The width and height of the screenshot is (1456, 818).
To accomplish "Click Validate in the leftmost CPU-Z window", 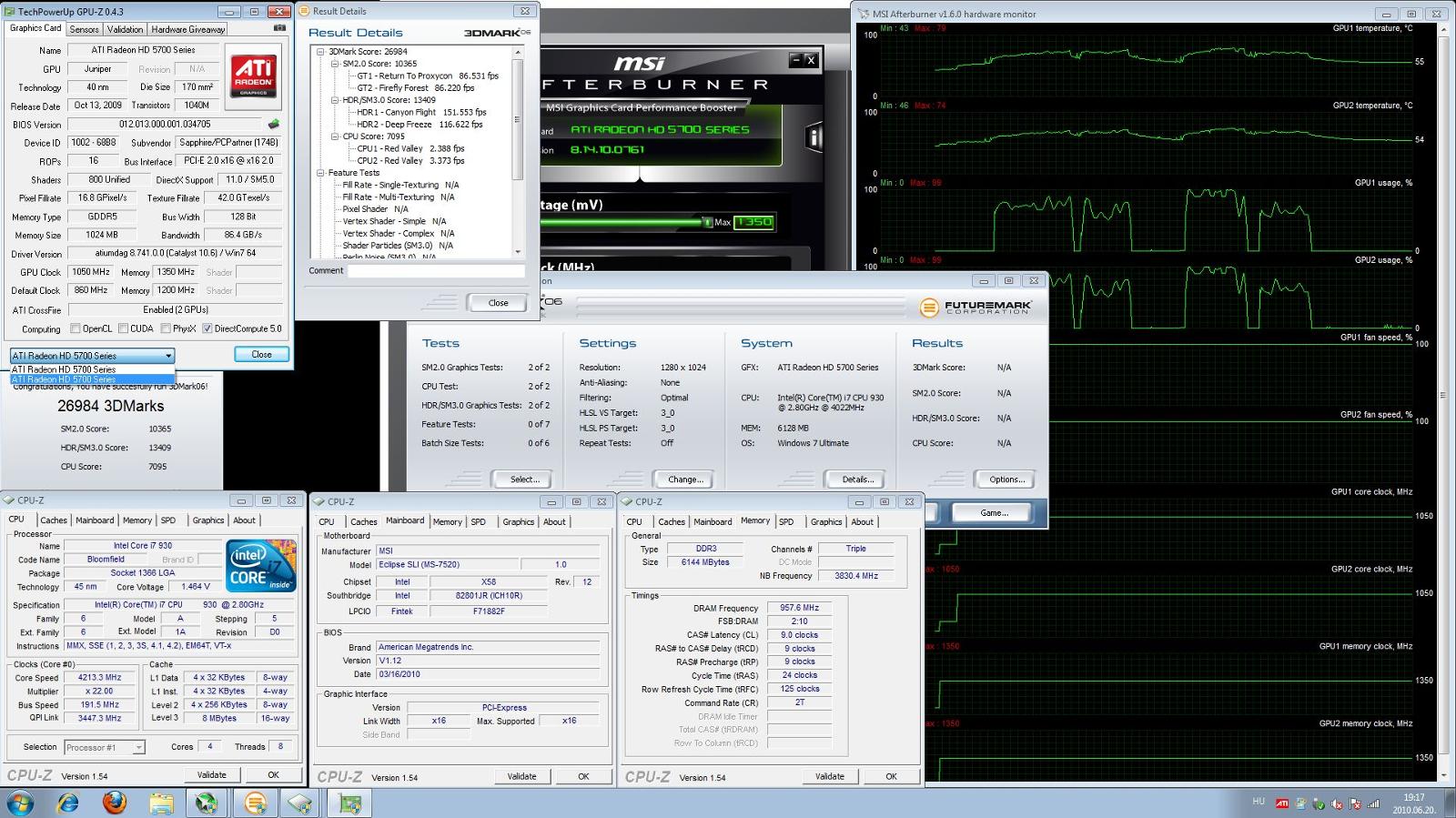I will pyautogui.click(x=212, y=775).
